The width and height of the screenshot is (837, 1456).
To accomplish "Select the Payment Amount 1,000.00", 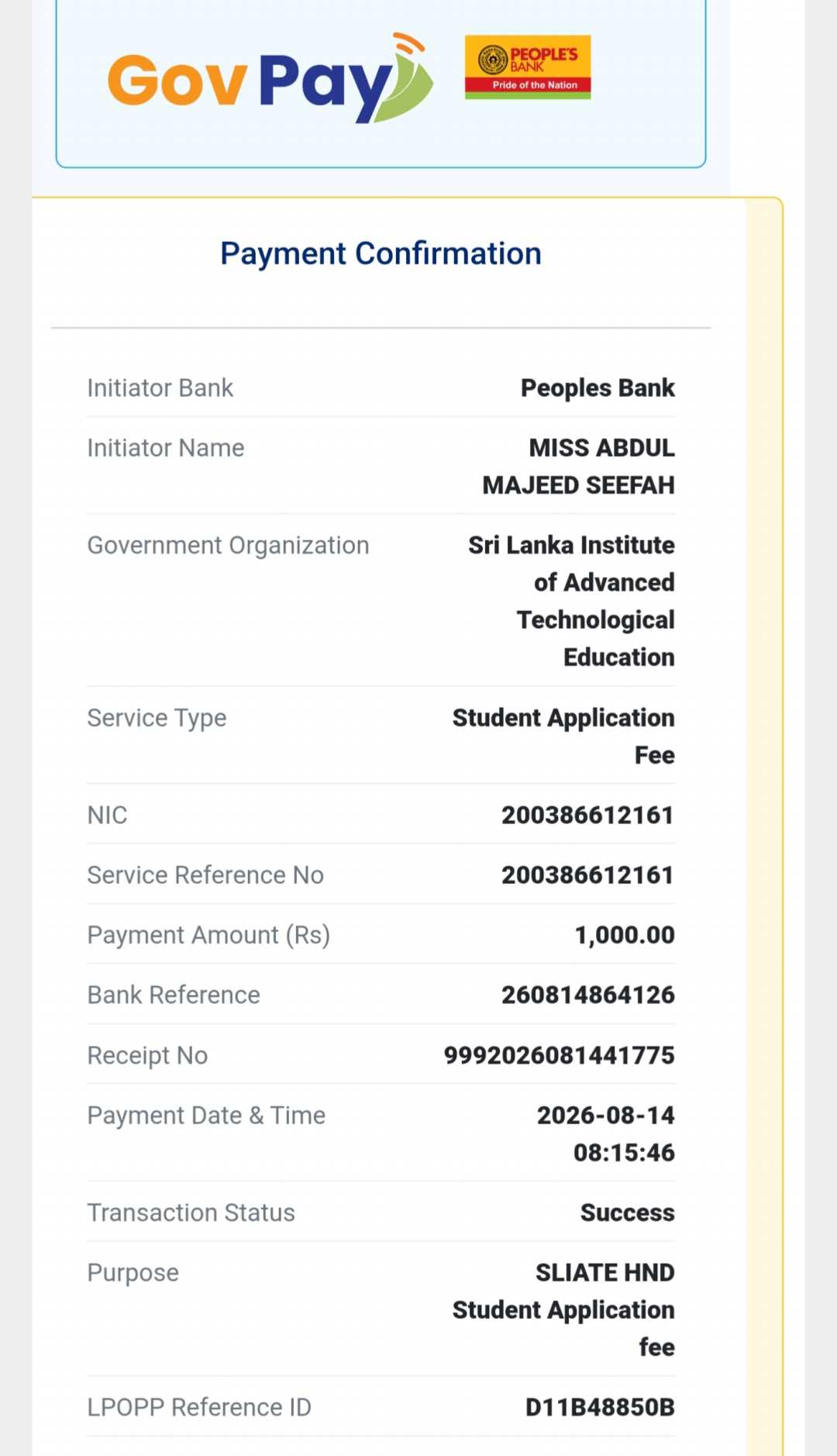I will pos(625,935).
